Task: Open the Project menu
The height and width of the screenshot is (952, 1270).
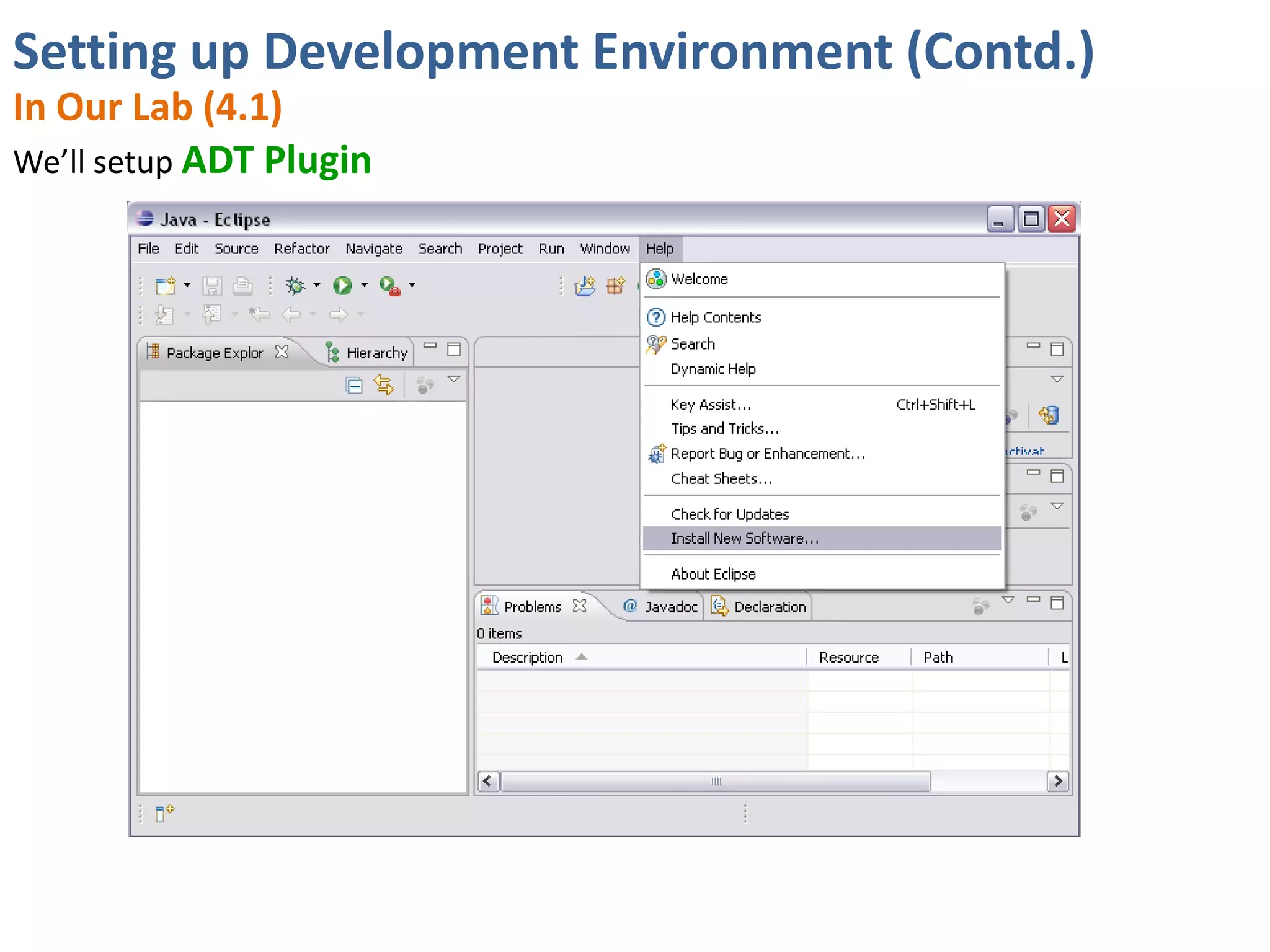Action: (x=500, y=249)
